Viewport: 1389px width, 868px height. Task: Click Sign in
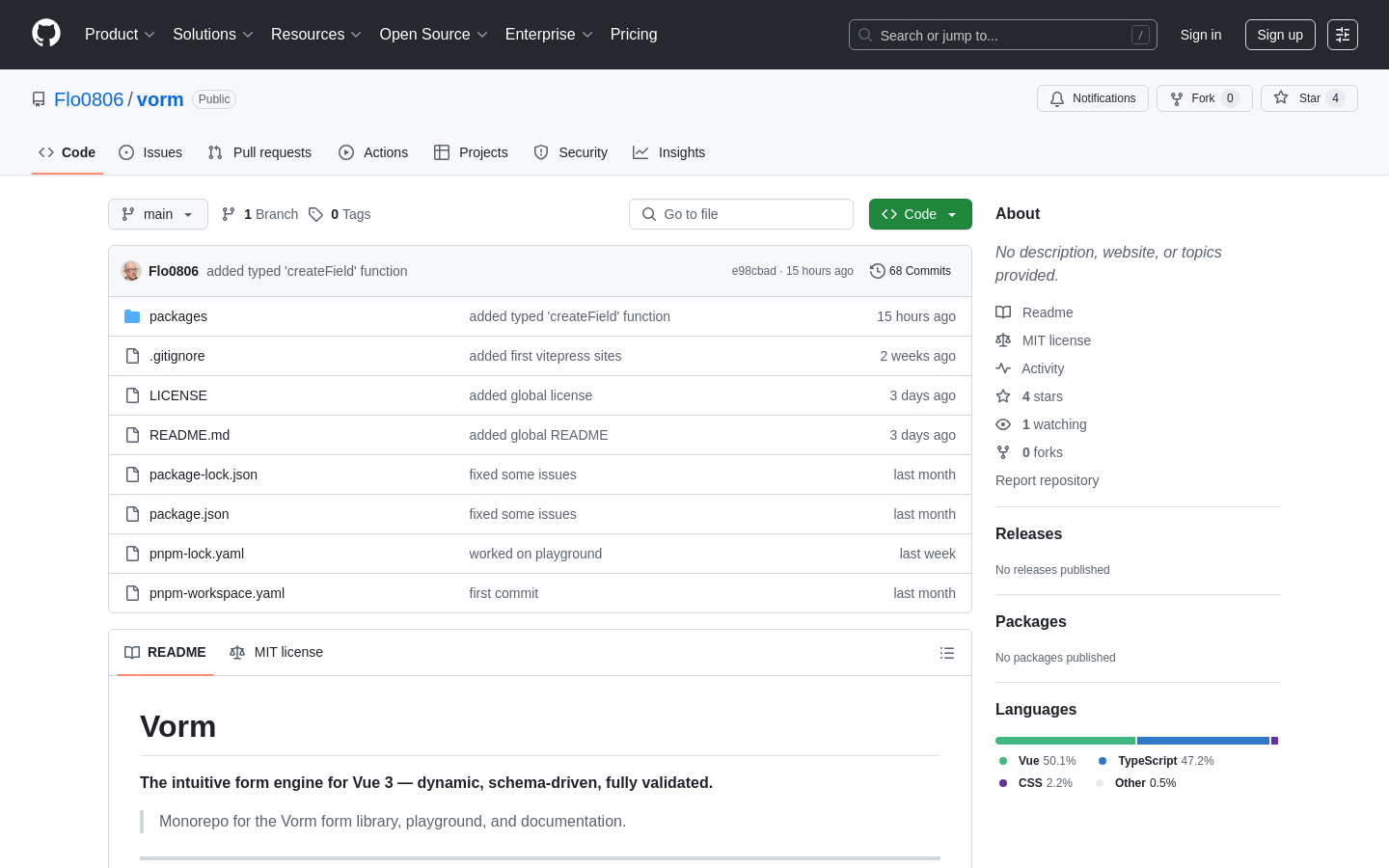pyautogui.click(x=1201, y=35)
